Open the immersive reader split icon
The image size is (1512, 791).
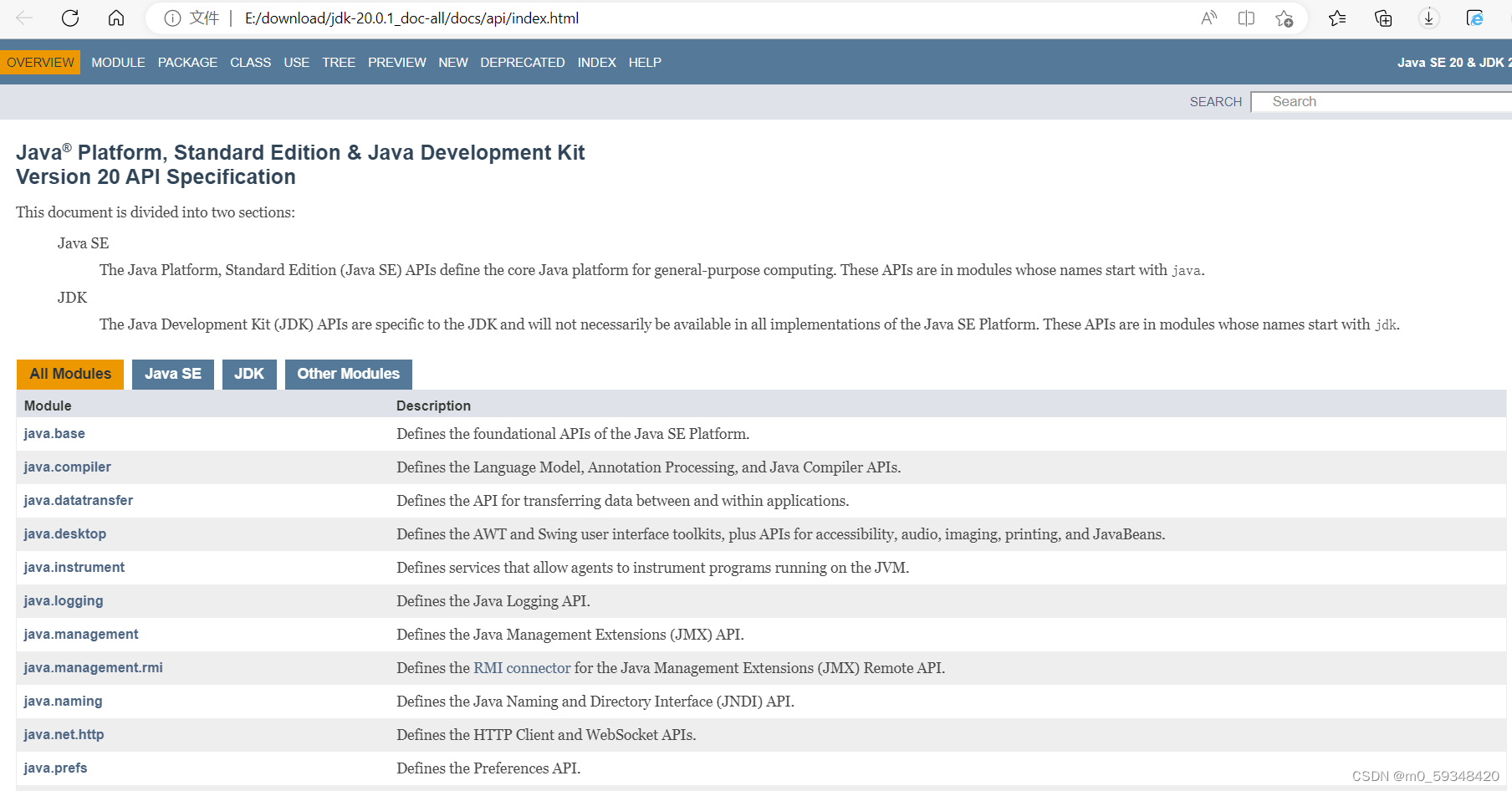pos(1246,18)
